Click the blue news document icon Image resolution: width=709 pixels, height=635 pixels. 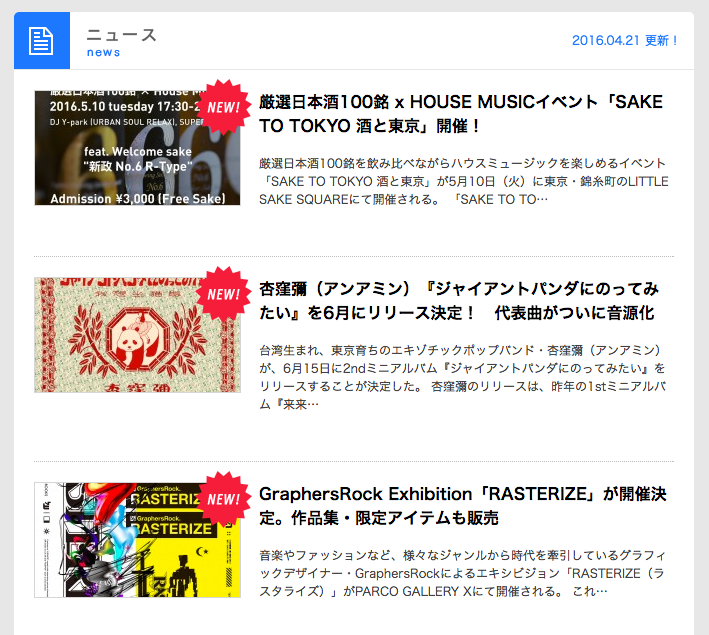(42, 41)
